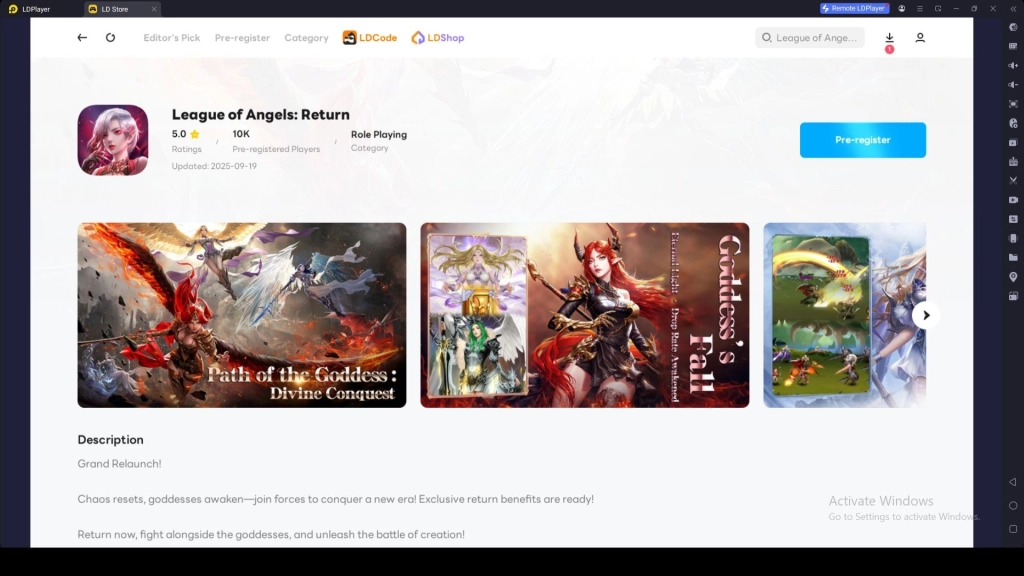Tap the Android home circle in sidebar
Image resolution: width=1024 pixels, height=576 pixels.
(x=1013, y=505)
